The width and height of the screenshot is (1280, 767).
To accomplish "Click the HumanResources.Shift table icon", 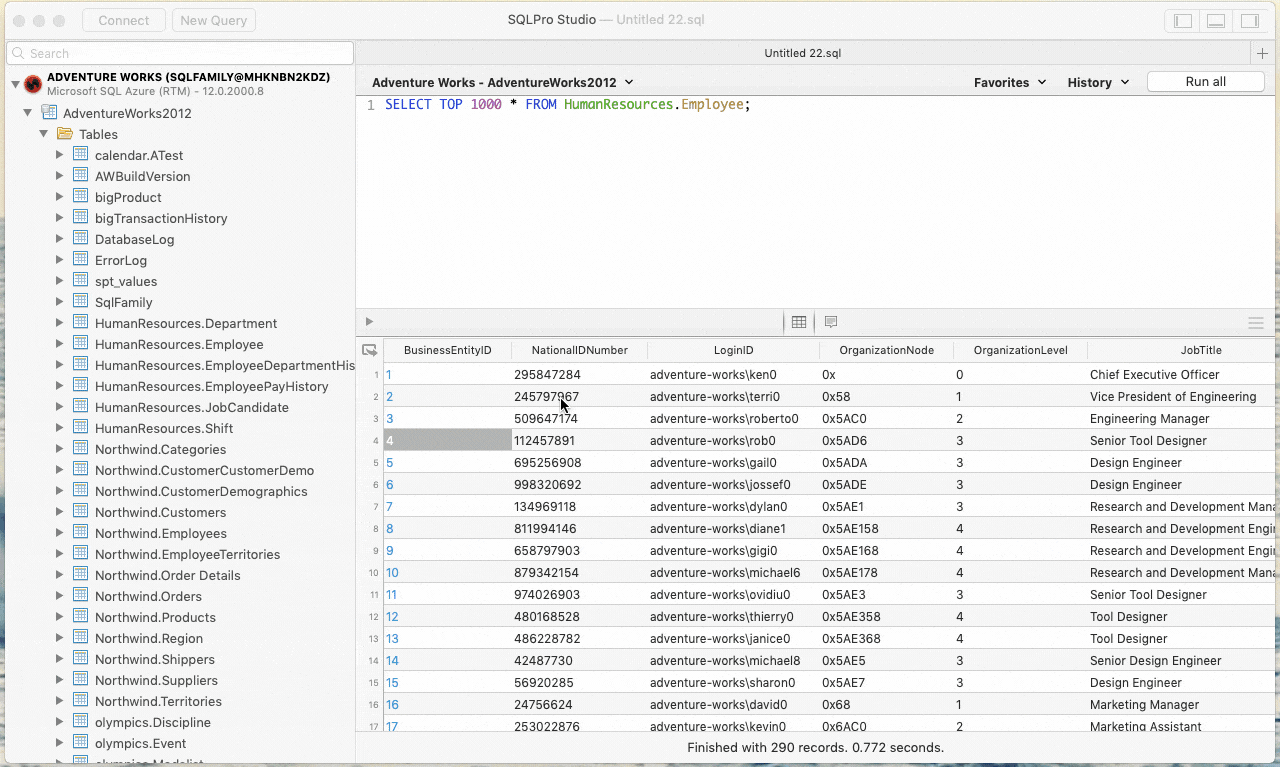I will [x=81, y=428].
